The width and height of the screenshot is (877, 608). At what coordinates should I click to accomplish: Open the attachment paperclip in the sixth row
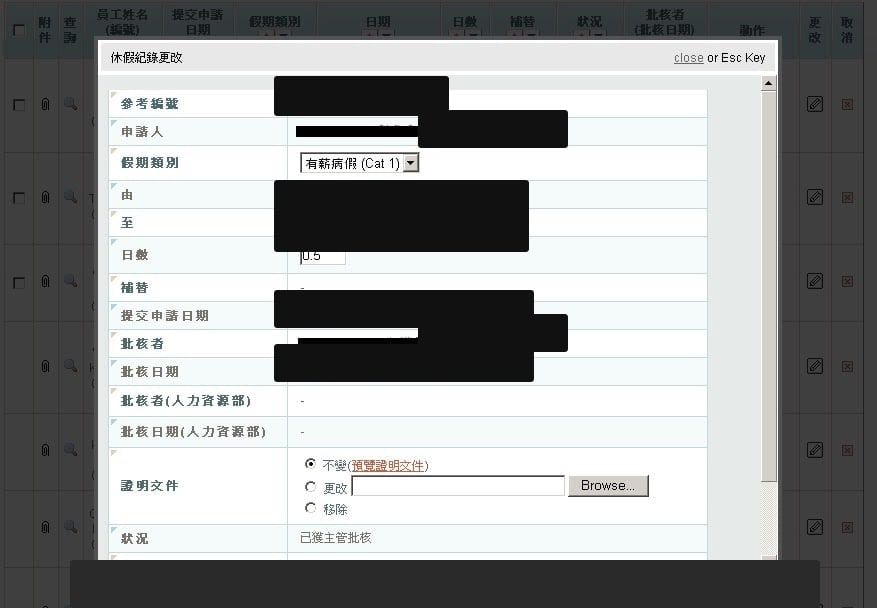45,527
